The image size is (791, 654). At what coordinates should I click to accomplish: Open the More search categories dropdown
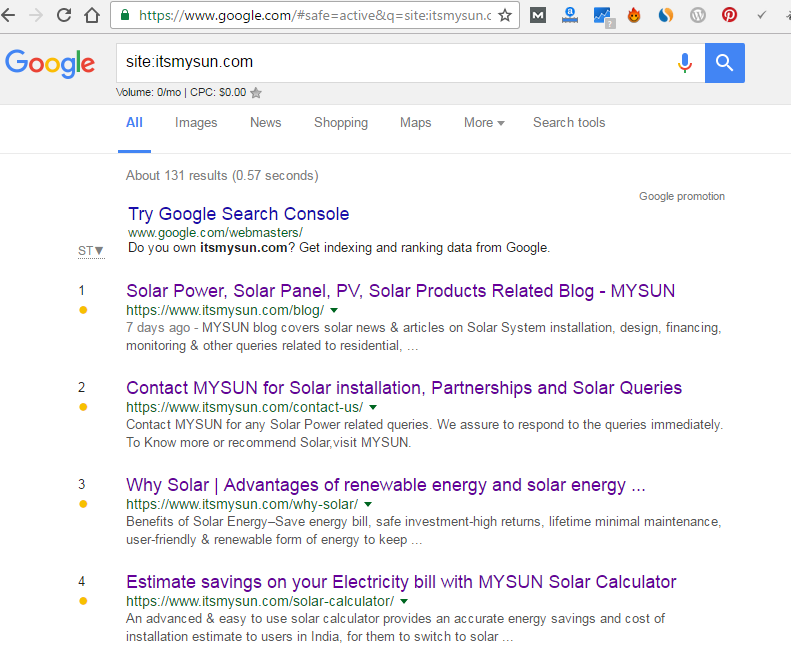[x=484, y=123]
